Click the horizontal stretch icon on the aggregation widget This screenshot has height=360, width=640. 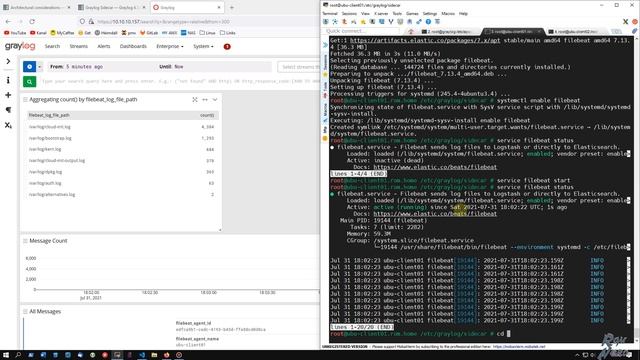click(205, 100)
